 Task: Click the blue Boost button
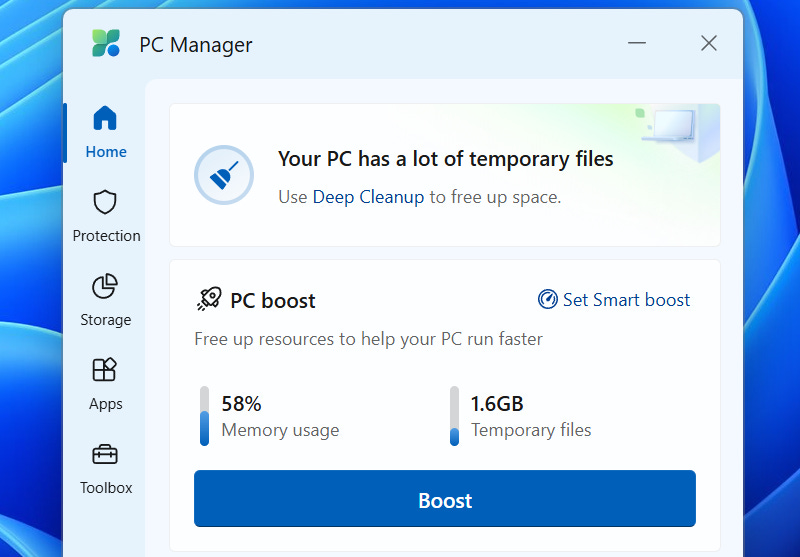pos(445,498)
